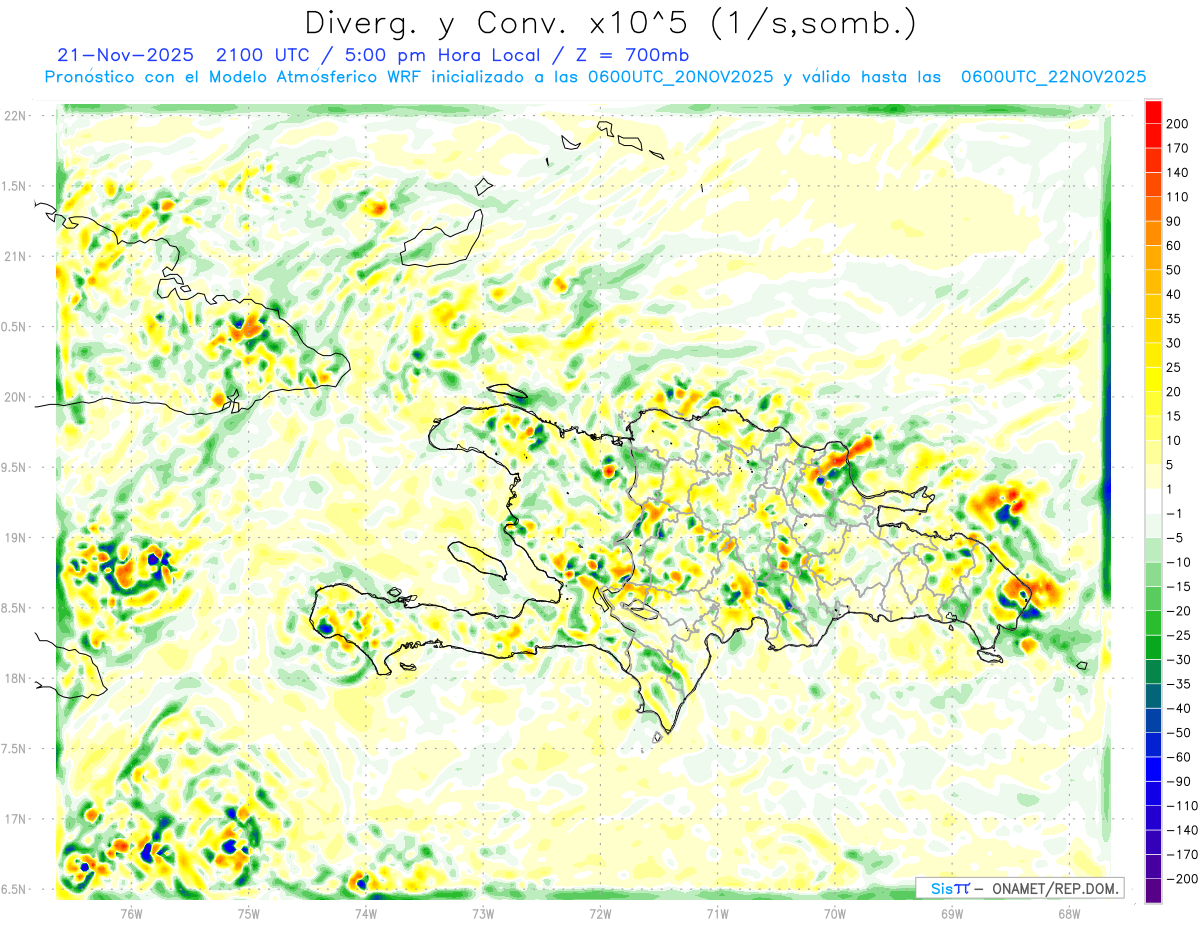Click the '9.5N' latitude label
The width and height of the screenshot is (1200, 927).
13,467
